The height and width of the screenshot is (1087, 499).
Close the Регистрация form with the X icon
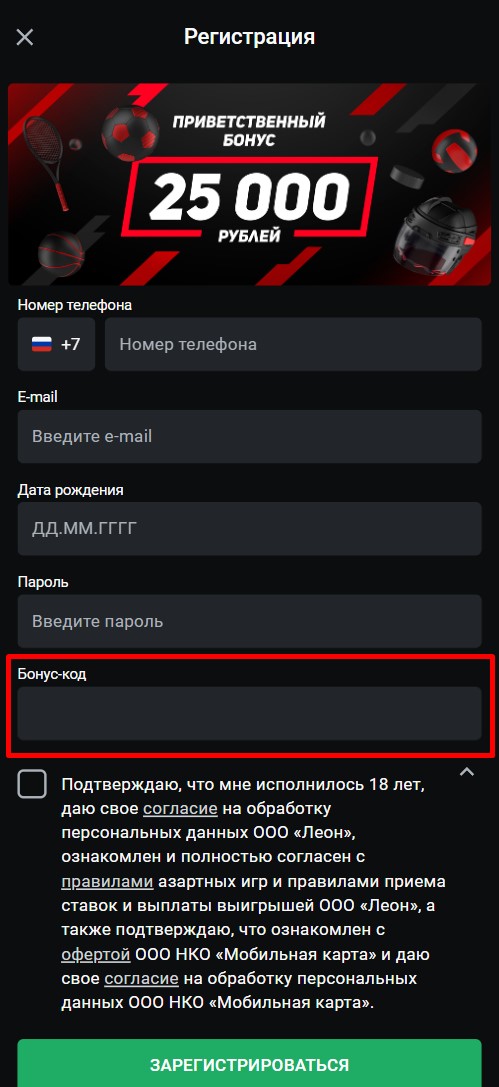click(x=25, y=37)
